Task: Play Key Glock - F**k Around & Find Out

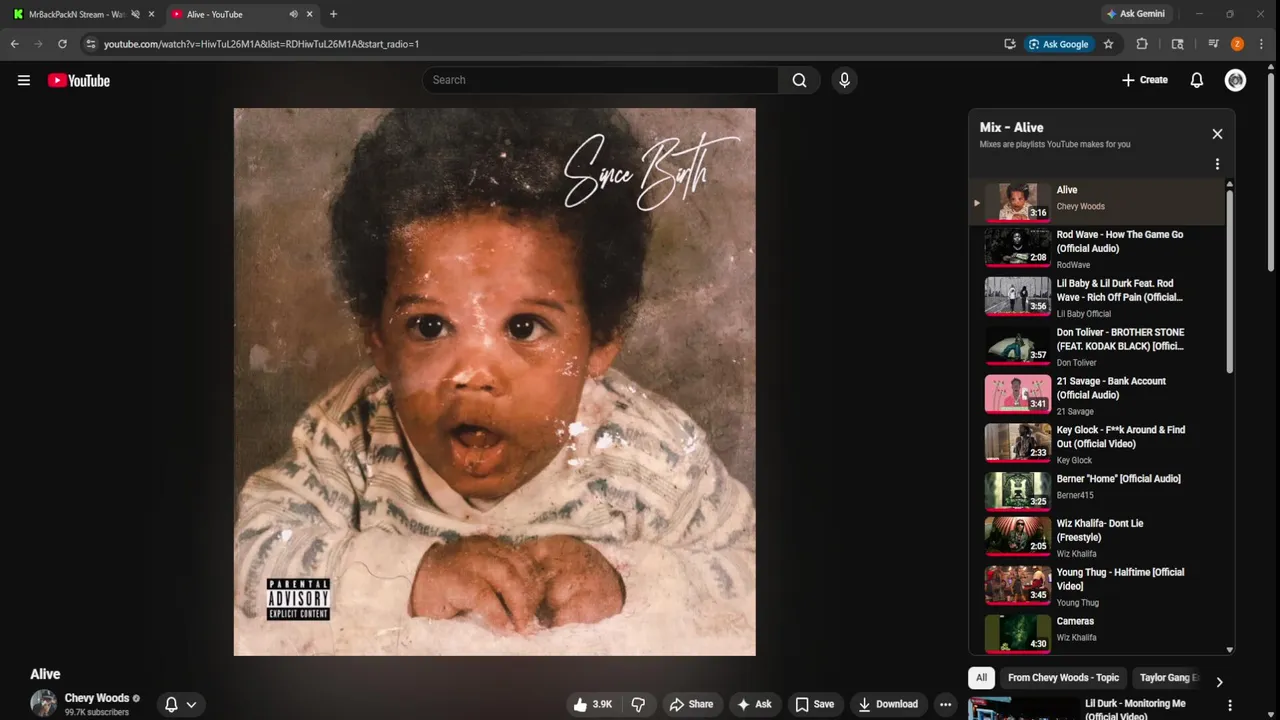Action: [1097, 445]
